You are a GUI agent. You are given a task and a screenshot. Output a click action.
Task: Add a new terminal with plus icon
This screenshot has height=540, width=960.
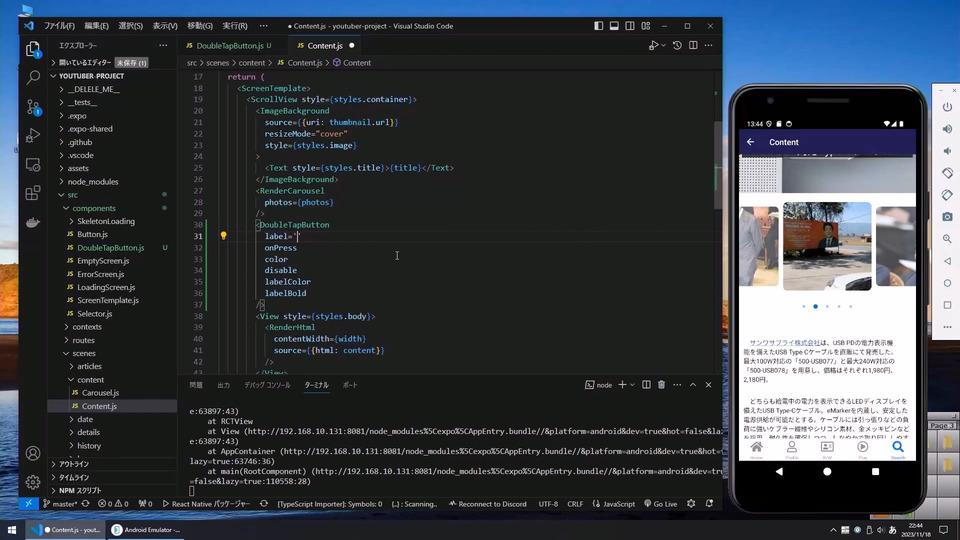622,384
